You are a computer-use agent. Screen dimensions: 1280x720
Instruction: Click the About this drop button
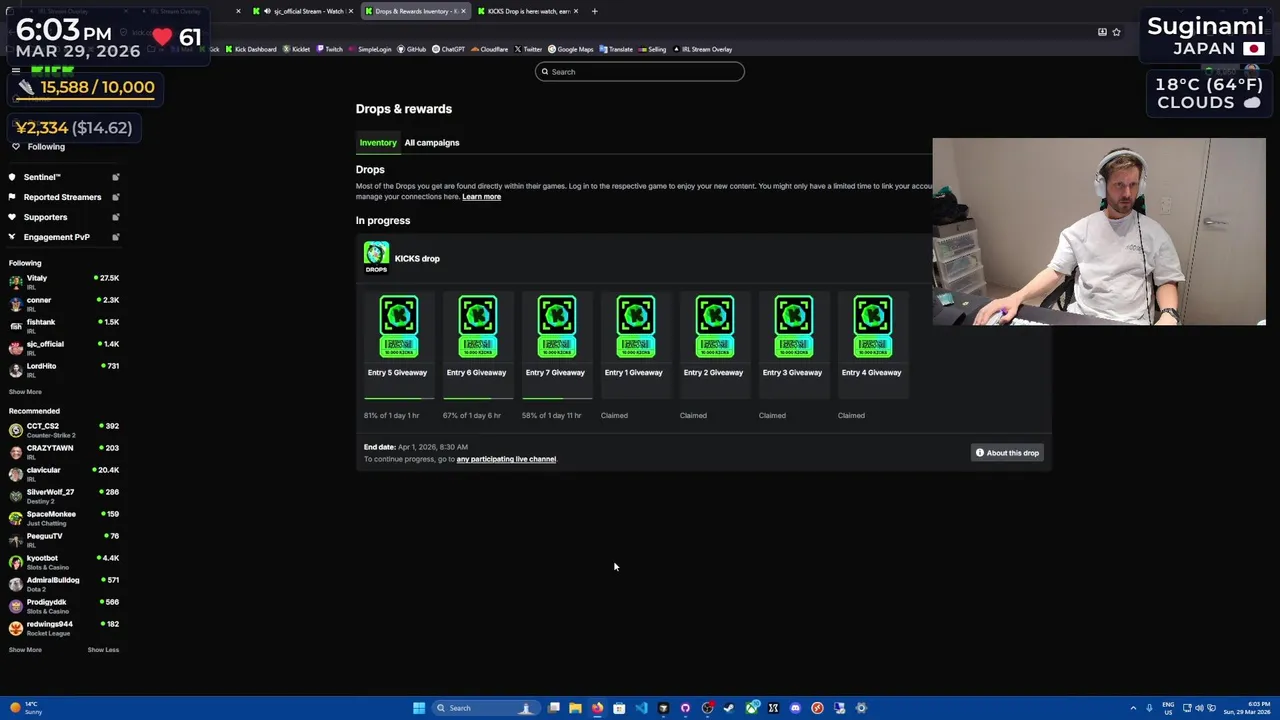pos(1008,453)
